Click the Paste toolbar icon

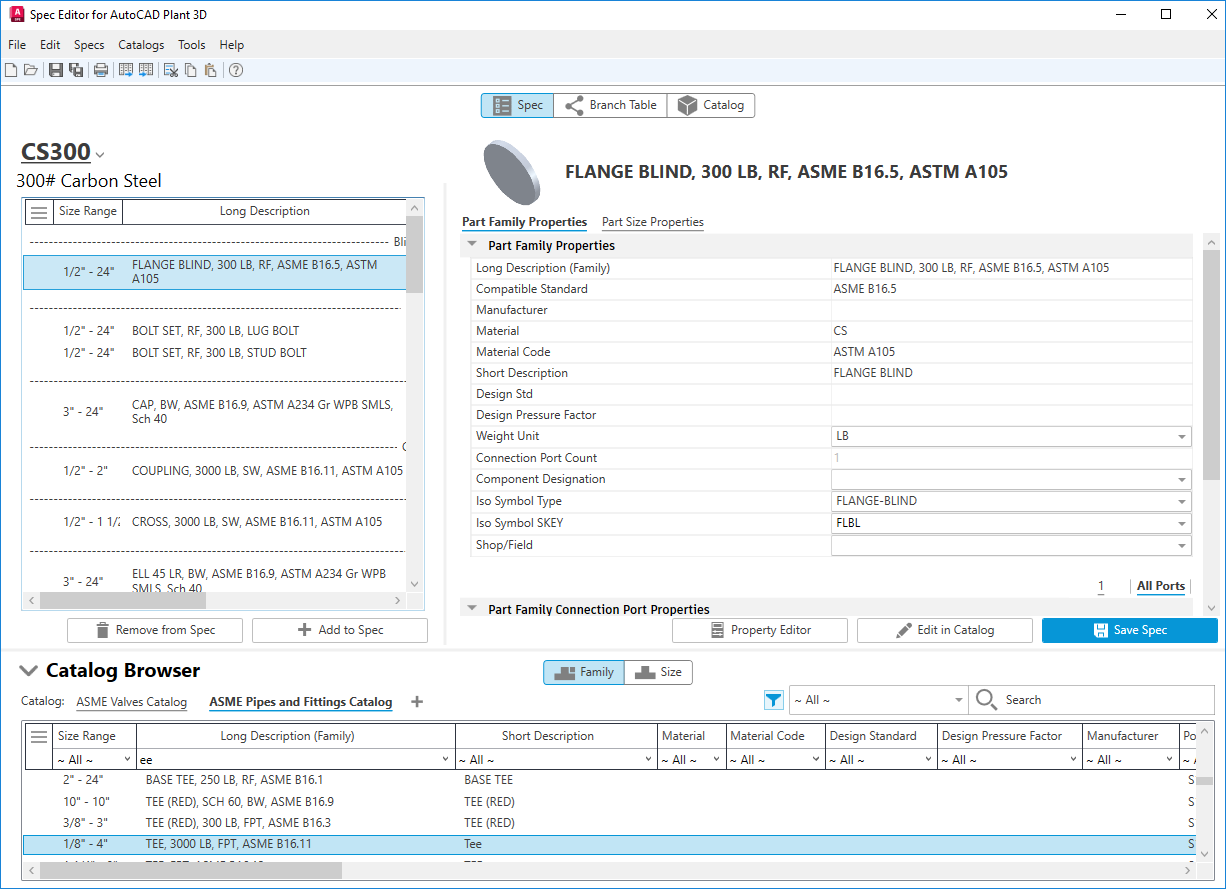(210, 70)
